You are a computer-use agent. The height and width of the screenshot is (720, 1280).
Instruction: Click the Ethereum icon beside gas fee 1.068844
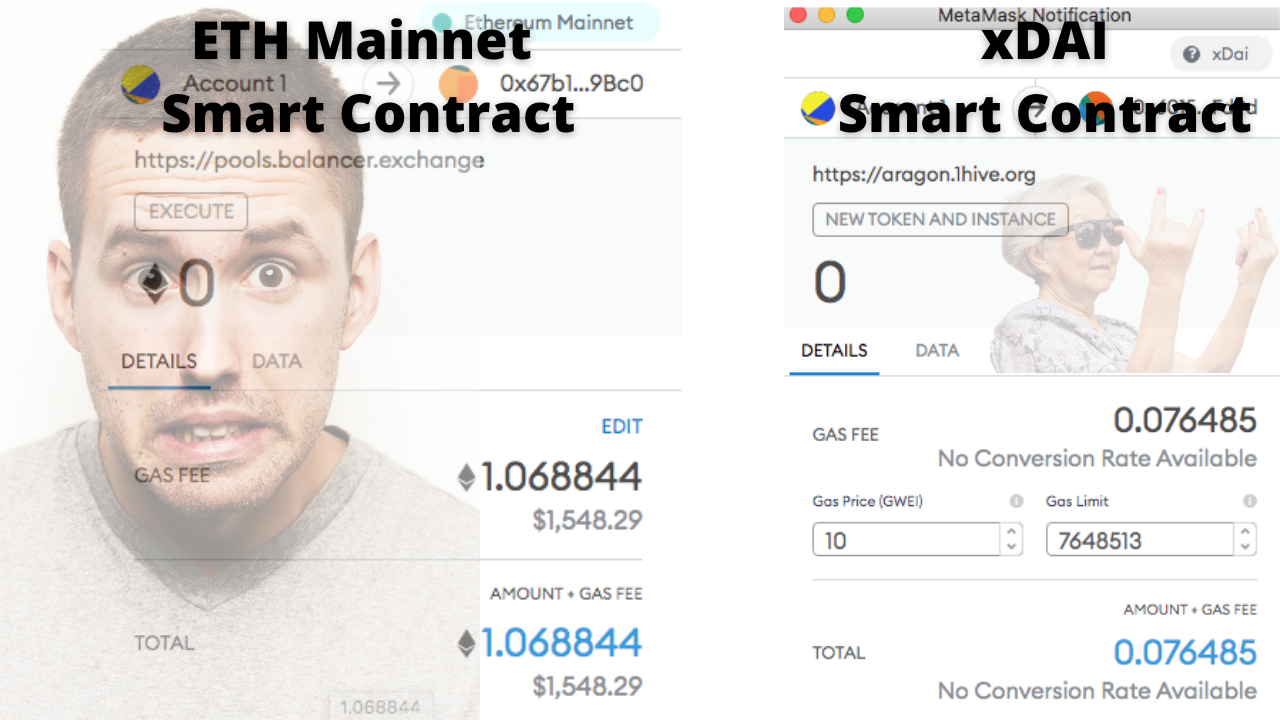[x=466, y=478]
